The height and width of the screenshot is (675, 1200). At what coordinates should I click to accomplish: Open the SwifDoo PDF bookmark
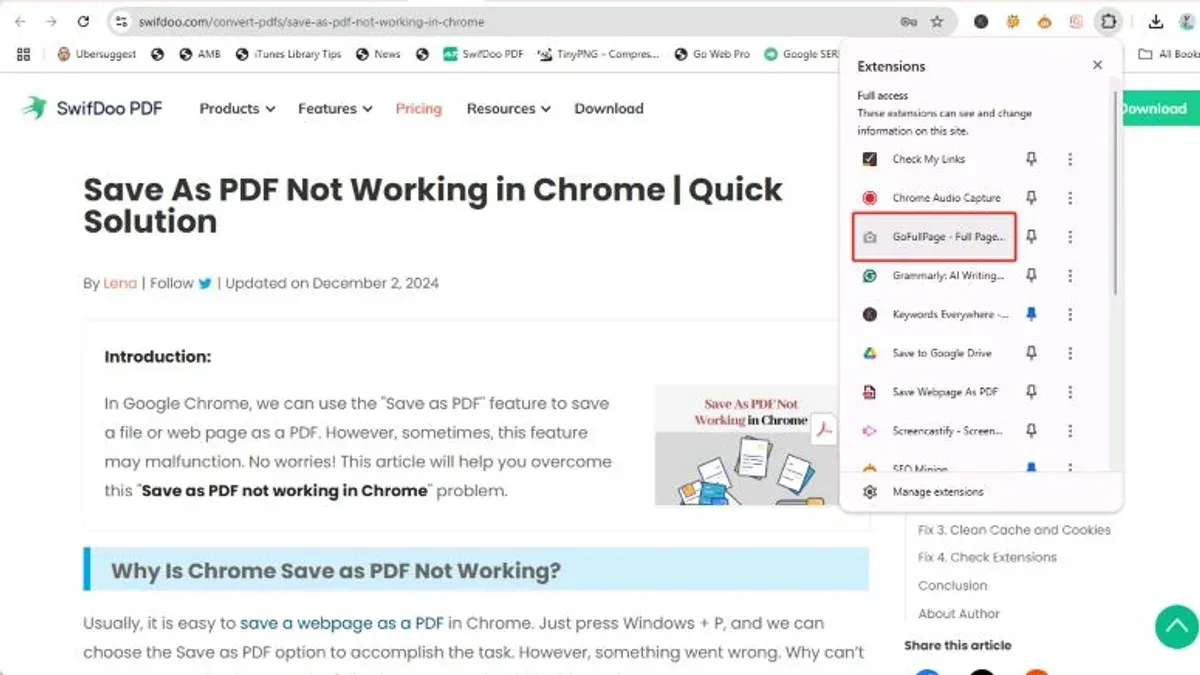point(484,54)
